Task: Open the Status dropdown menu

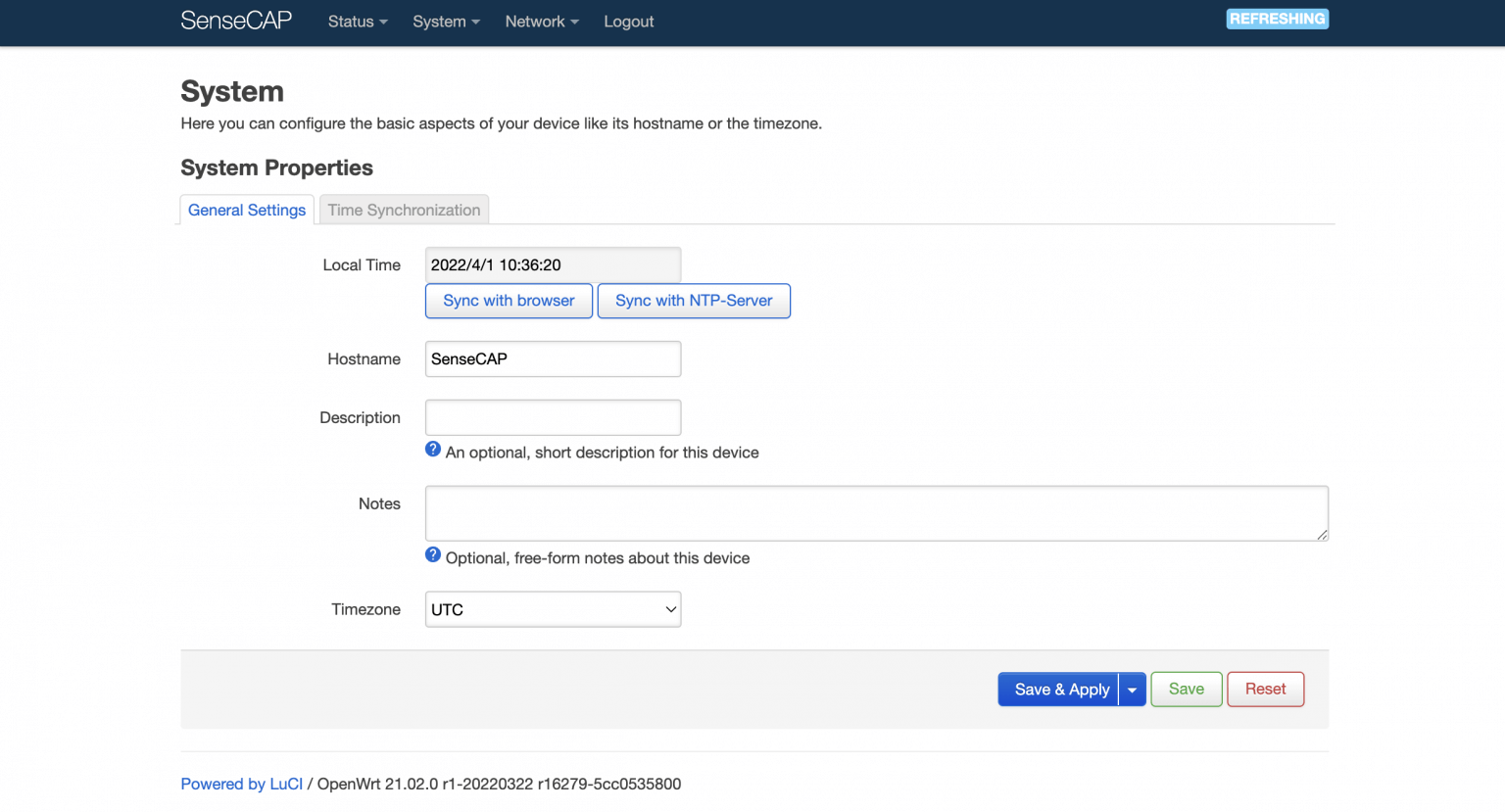Action: point(358,22)
